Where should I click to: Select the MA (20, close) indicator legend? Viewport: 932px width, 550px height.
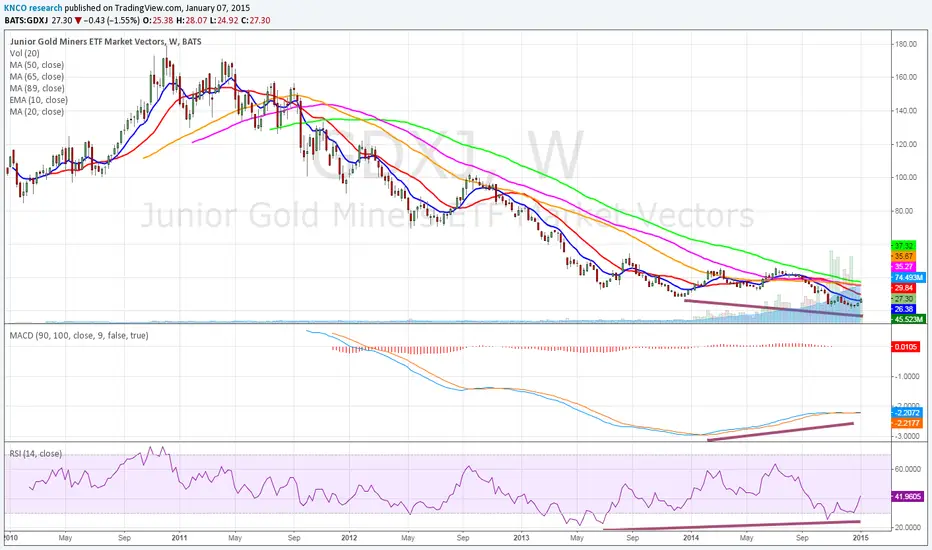(x=37, y=112)
